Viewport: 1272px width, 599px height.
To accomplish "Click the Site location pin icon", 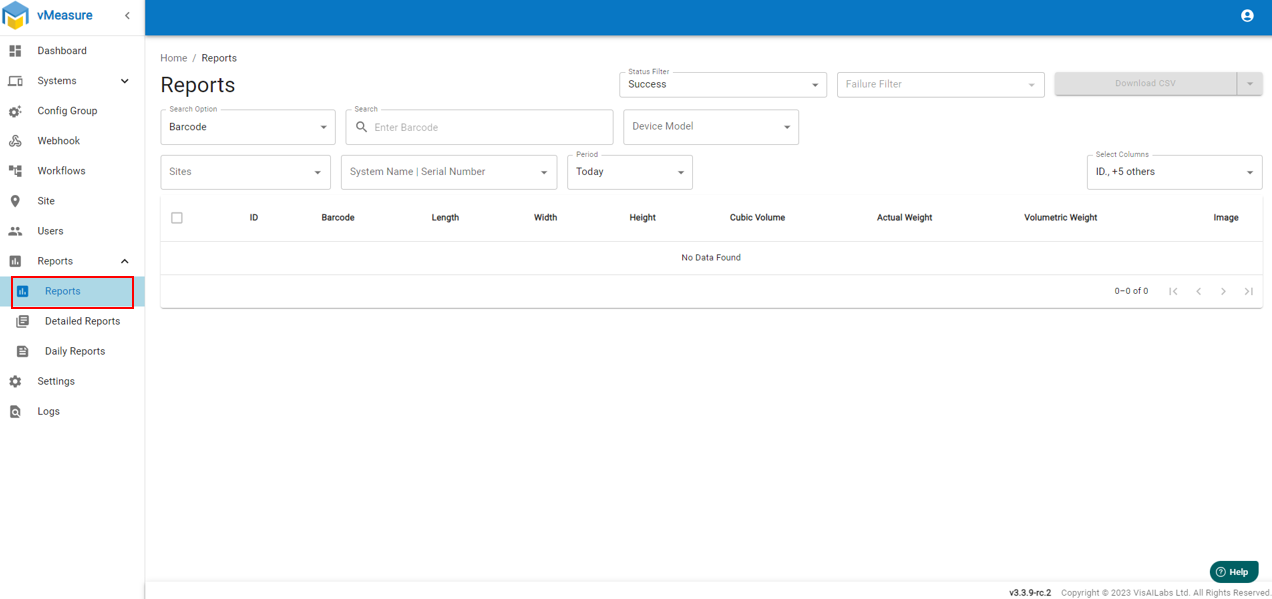I will coord(15,201).
